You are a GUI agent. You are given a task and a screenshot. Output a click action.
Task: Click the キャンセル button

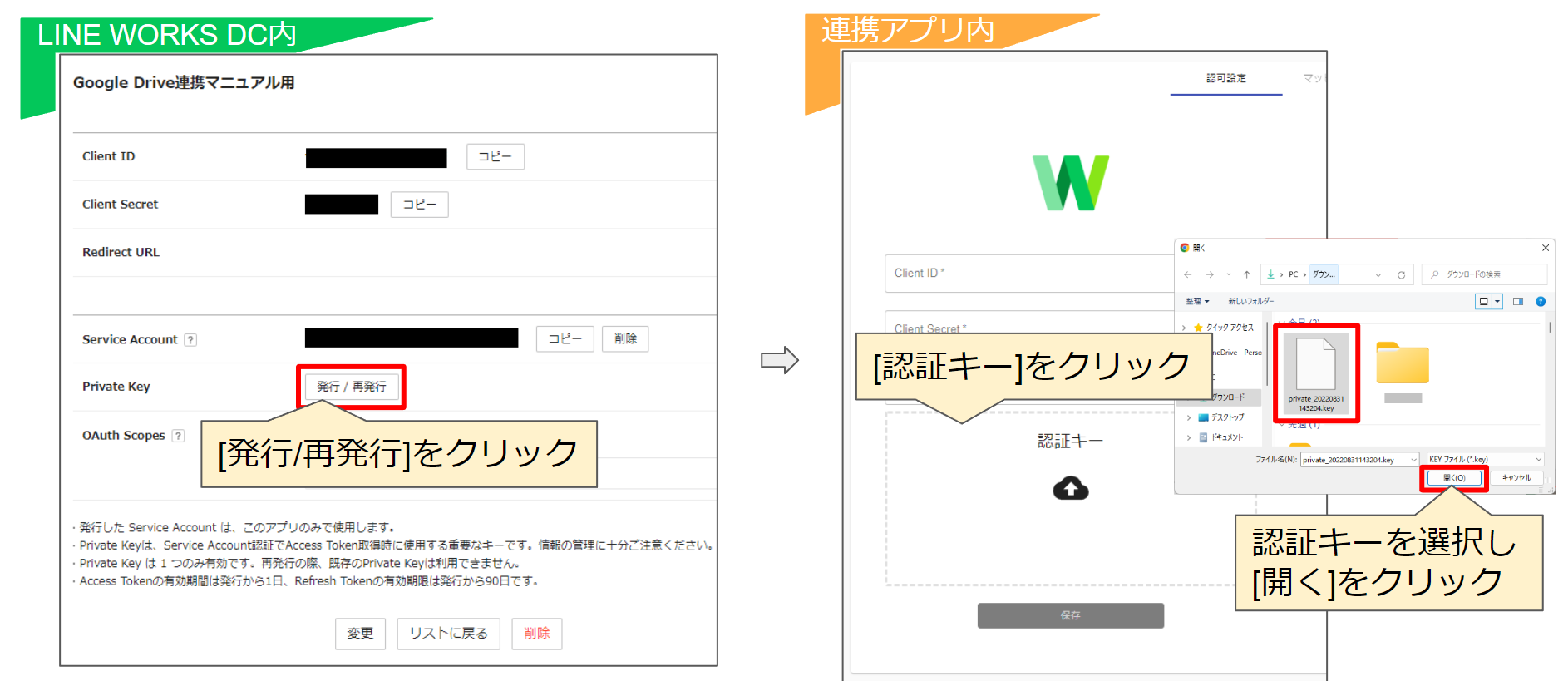[1516, 478]
